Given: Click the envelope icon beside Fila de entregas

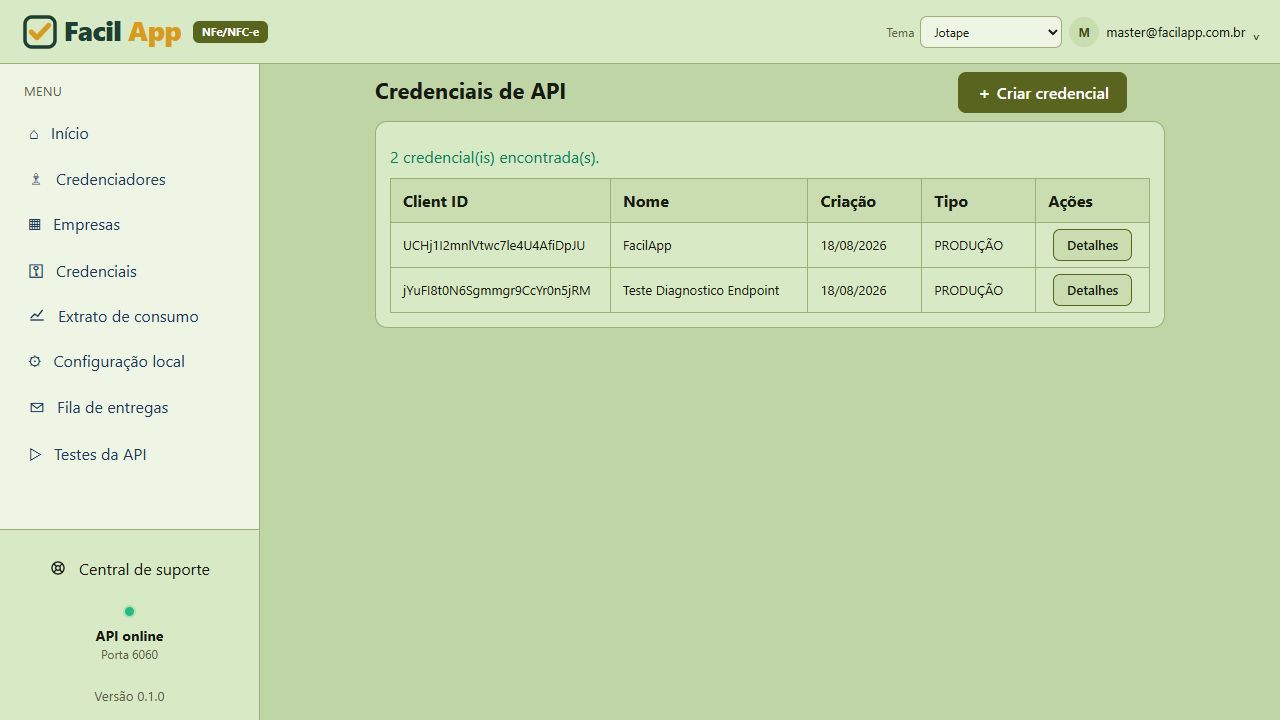Looking at the screenshot, I should coord(37,408).
